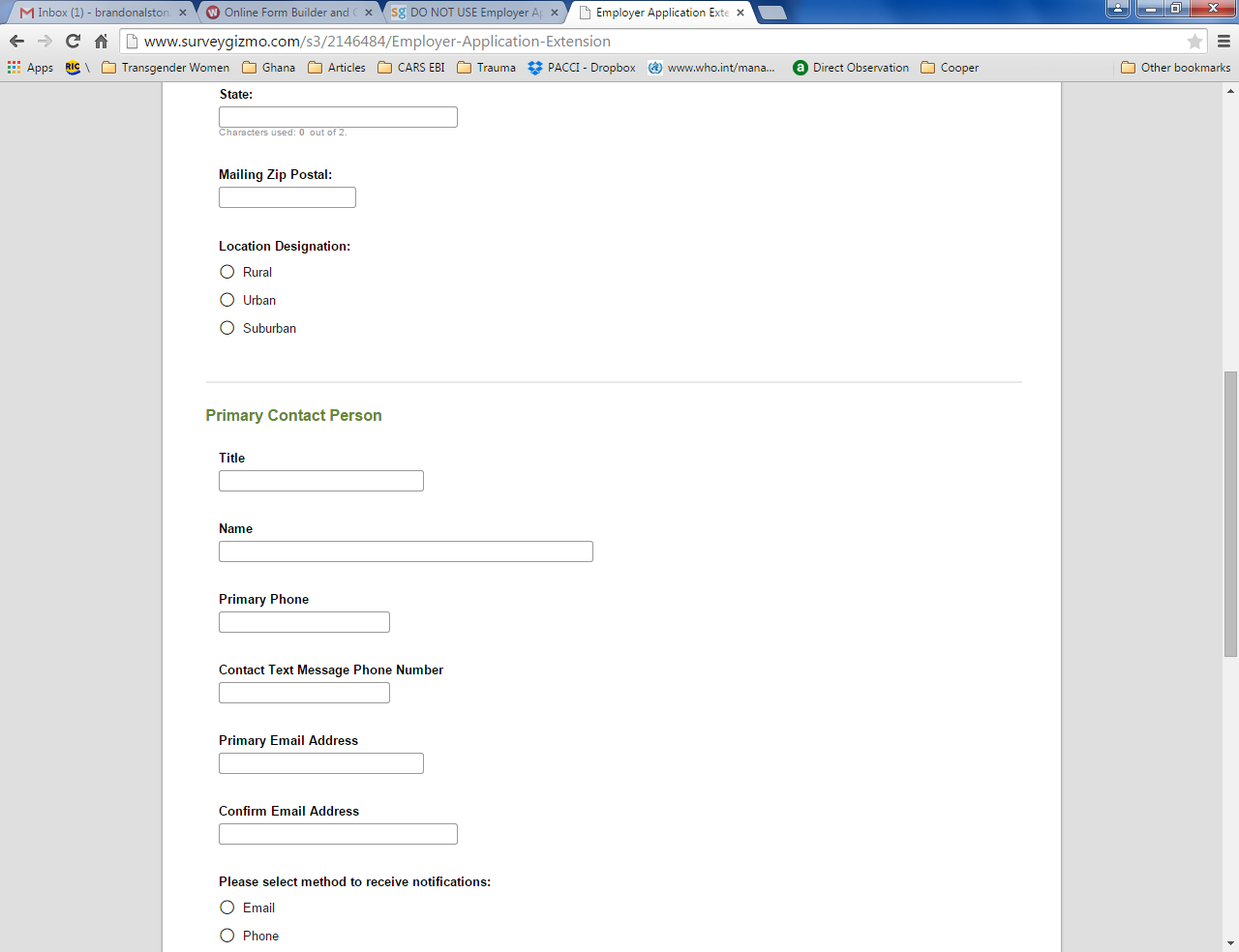Click the Primary Phone input field
The height and width of the screenshot is (952, 1239).
(x=304, y=622)
